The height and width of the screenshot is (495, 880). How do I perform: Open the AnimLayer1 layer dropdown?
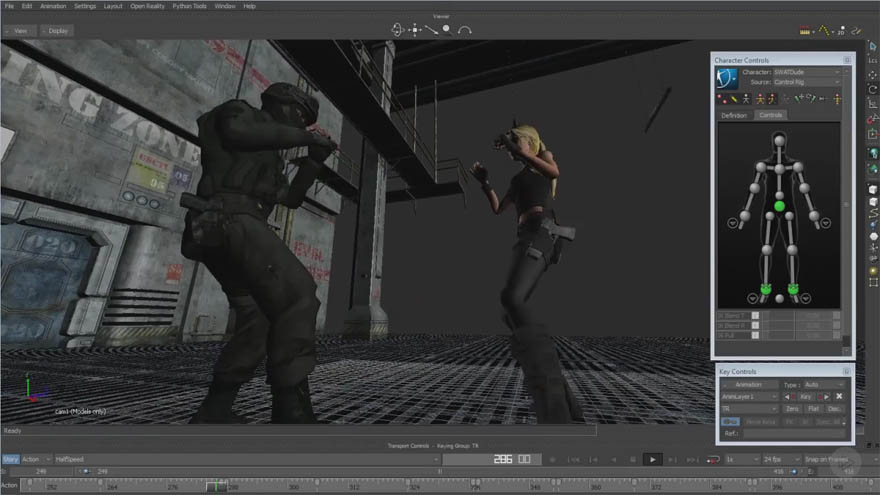pos(749,397)
